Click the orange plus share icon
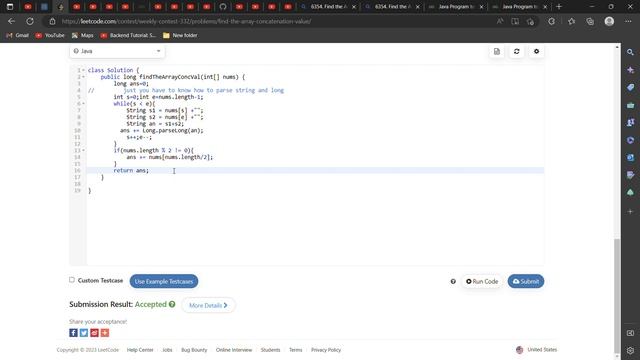Image resolution: width=640 pixels, height=360 pixels. pos(105,333)
